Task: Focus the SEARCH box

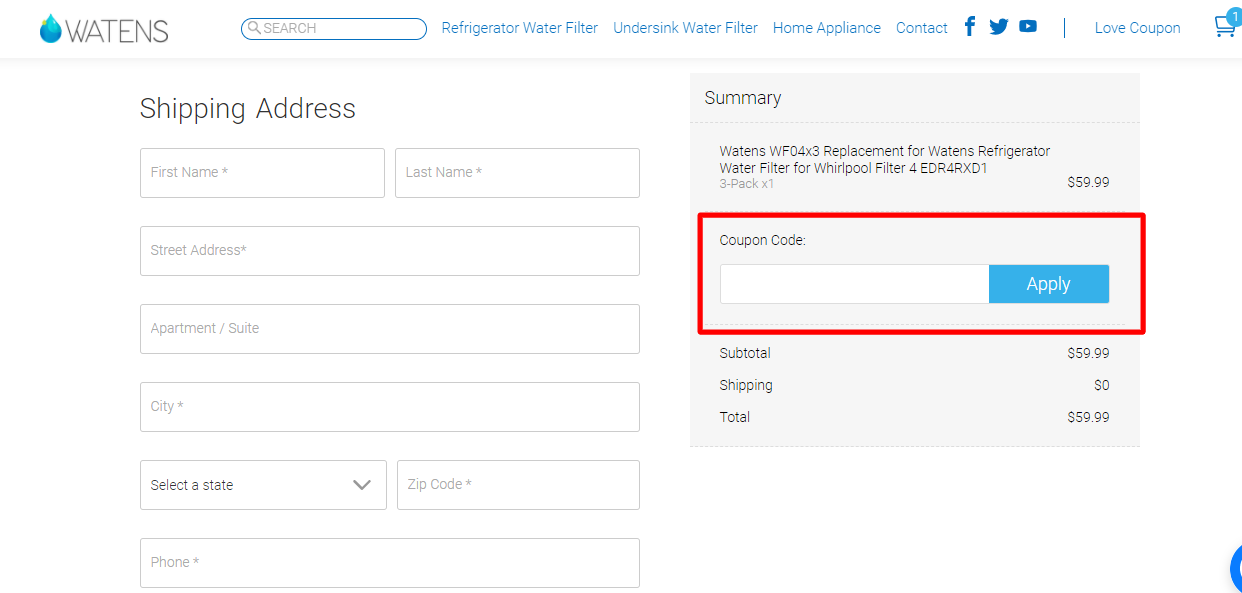Action: click(334, 28)
